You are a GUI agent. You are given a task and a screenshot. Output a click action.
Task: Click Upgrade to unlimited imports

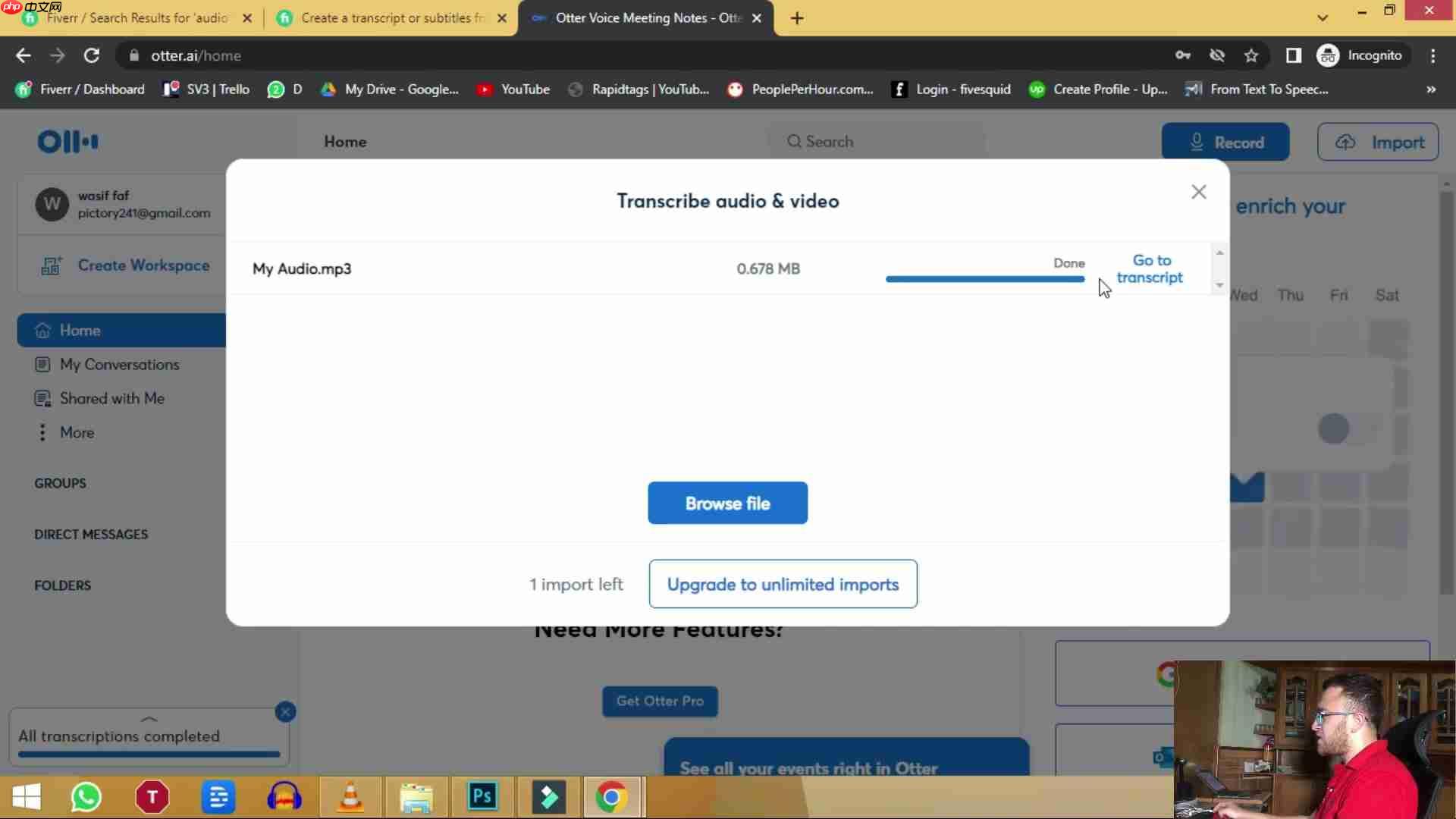783,584
